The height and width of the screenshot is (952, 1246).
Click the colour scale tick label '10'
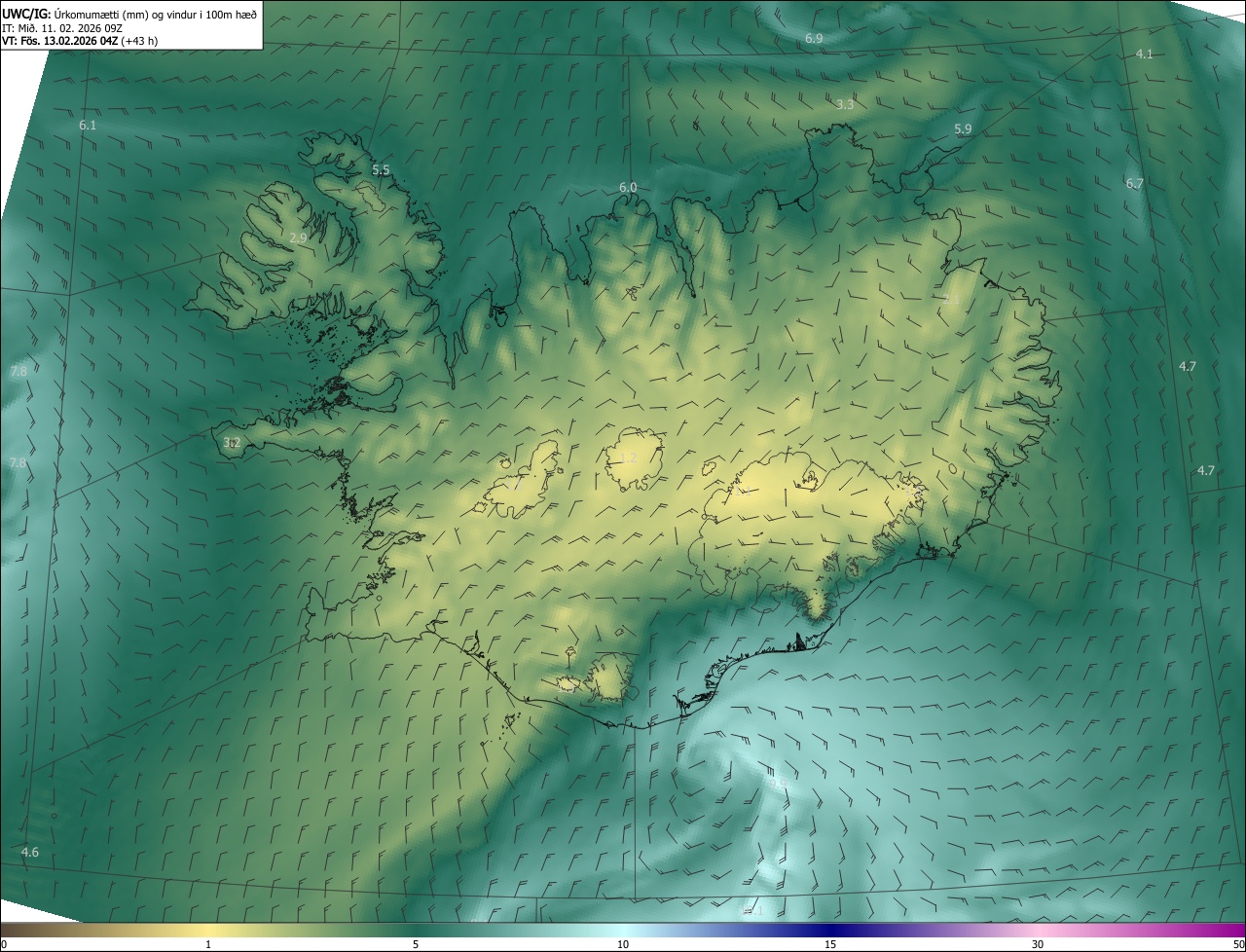623,944
